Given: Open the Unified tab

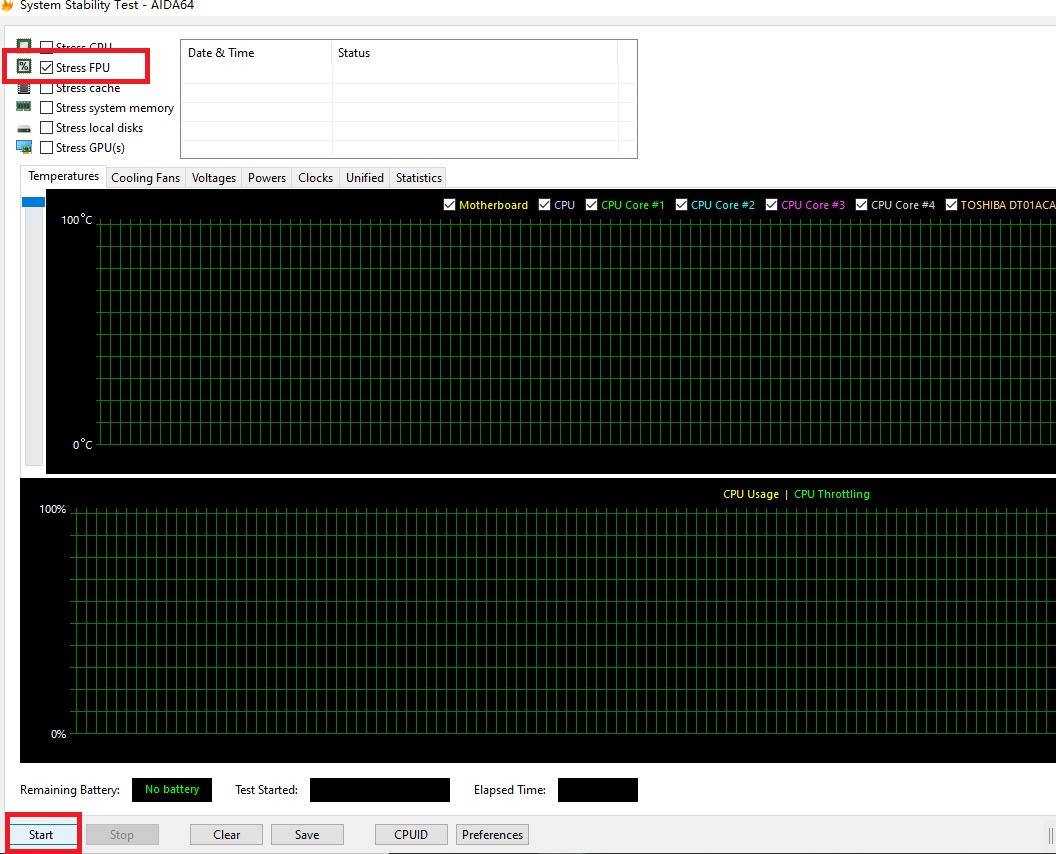Looking at the screenshot, I should pos(364,178).
